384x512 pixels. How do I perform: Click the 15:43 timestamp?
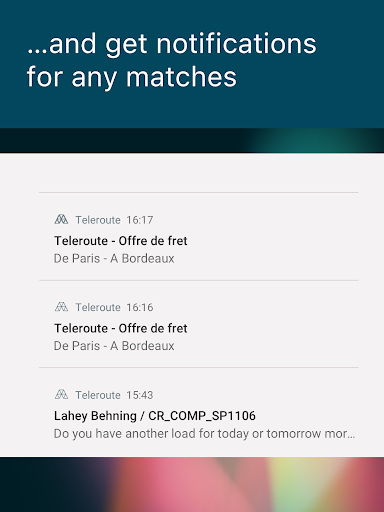click(140, 395)
